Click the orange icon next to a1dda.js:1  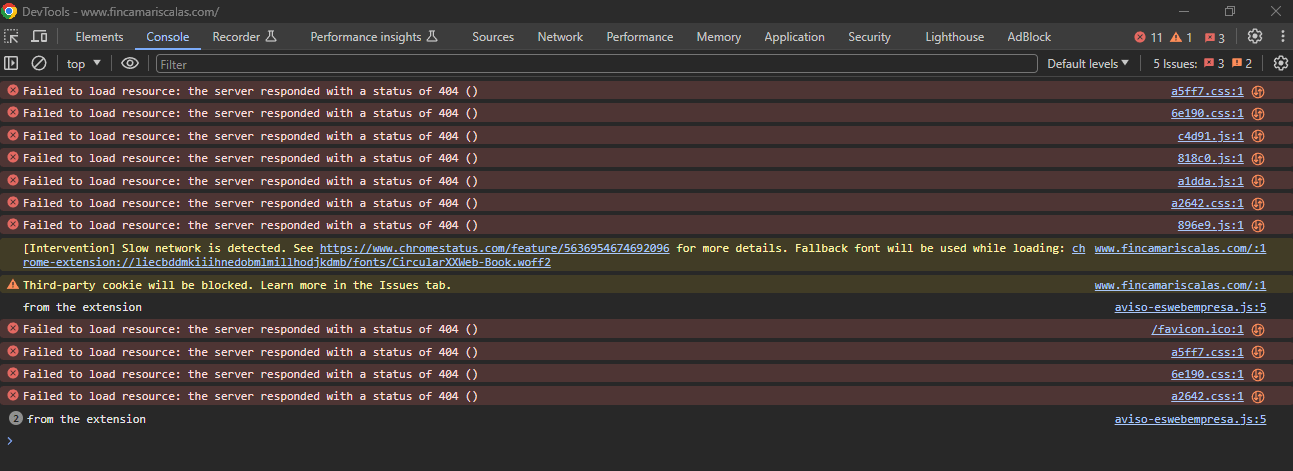click(x=1259, y=181)
